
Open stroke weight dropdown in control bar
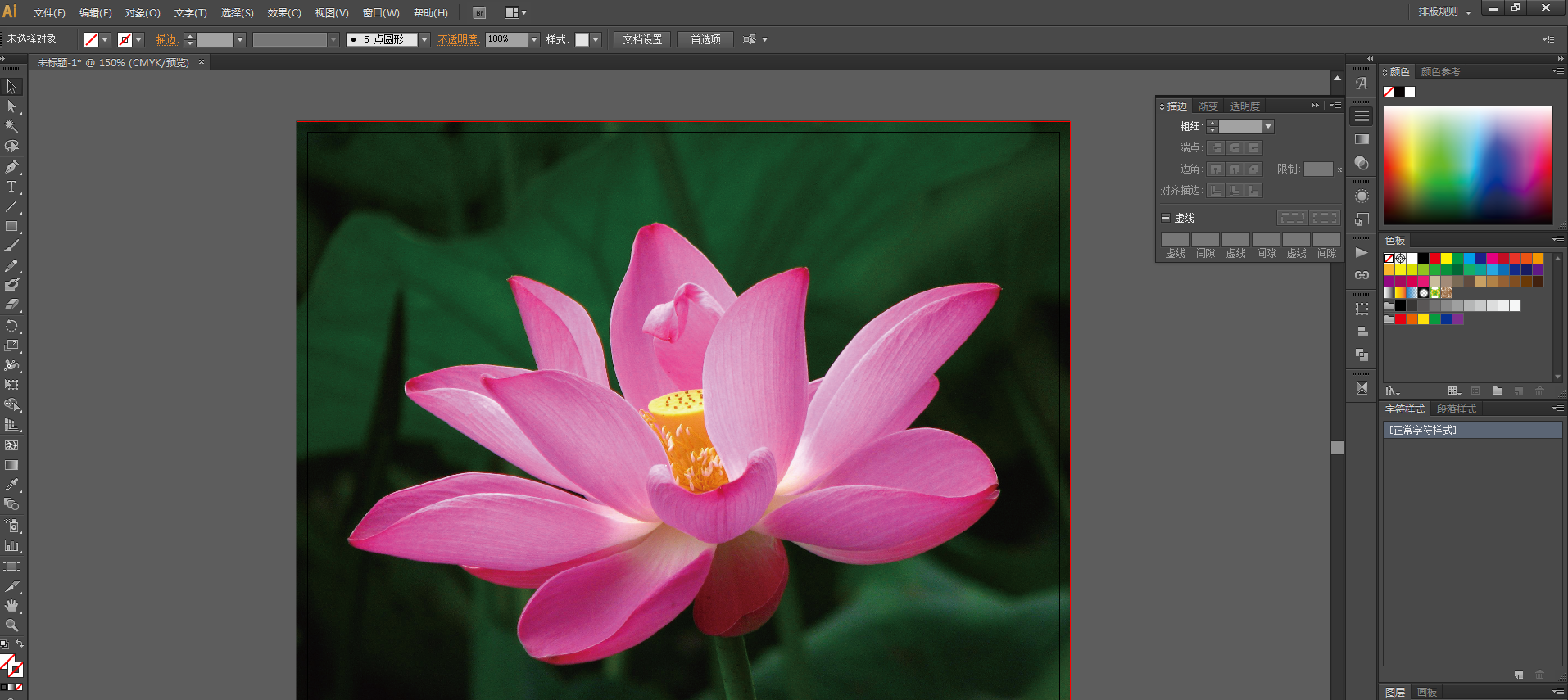tap(240, 39)
